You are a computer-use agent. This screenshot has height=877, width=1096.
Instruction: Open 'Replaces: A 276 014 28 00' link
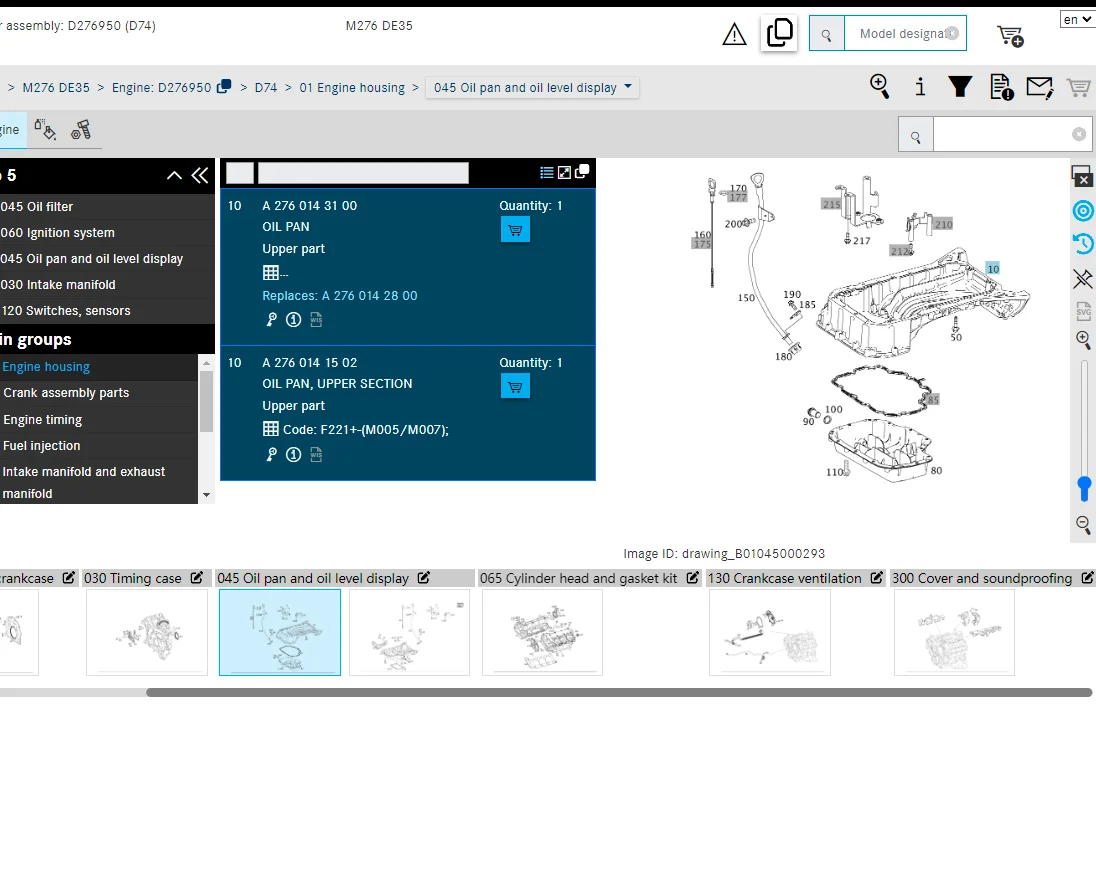pyautogui.click(x=340, y=296)
